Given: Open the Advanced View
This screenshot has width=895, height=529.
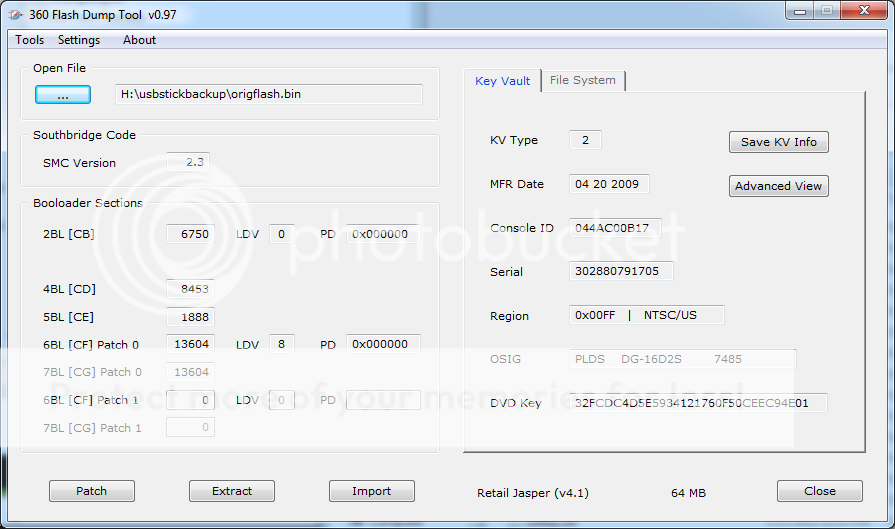Looking at the screenshot, I should [x=778, y=186].
